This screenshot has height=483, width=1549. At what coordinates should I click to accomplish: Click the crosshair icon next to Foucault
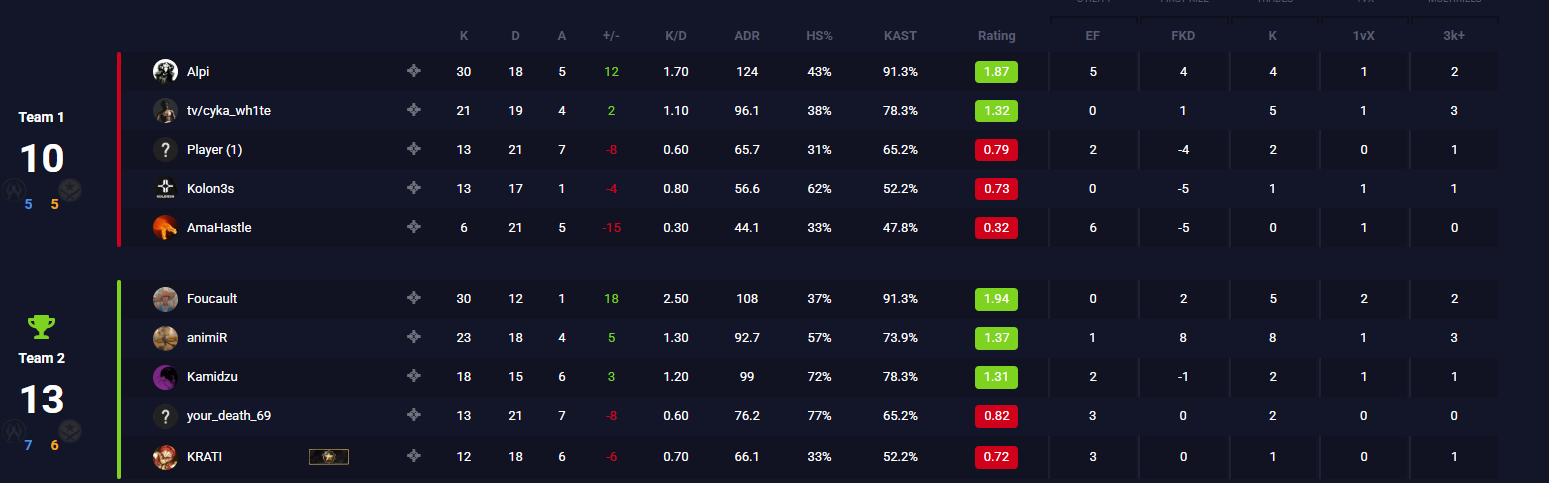pyautogui.click(x=413, y=298)
